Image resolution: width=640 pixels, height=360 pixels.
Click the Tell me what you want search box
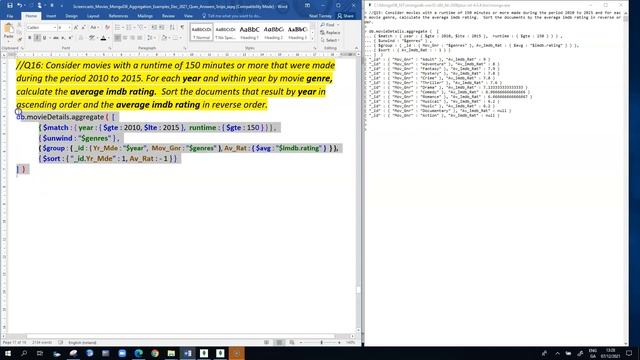232,16
